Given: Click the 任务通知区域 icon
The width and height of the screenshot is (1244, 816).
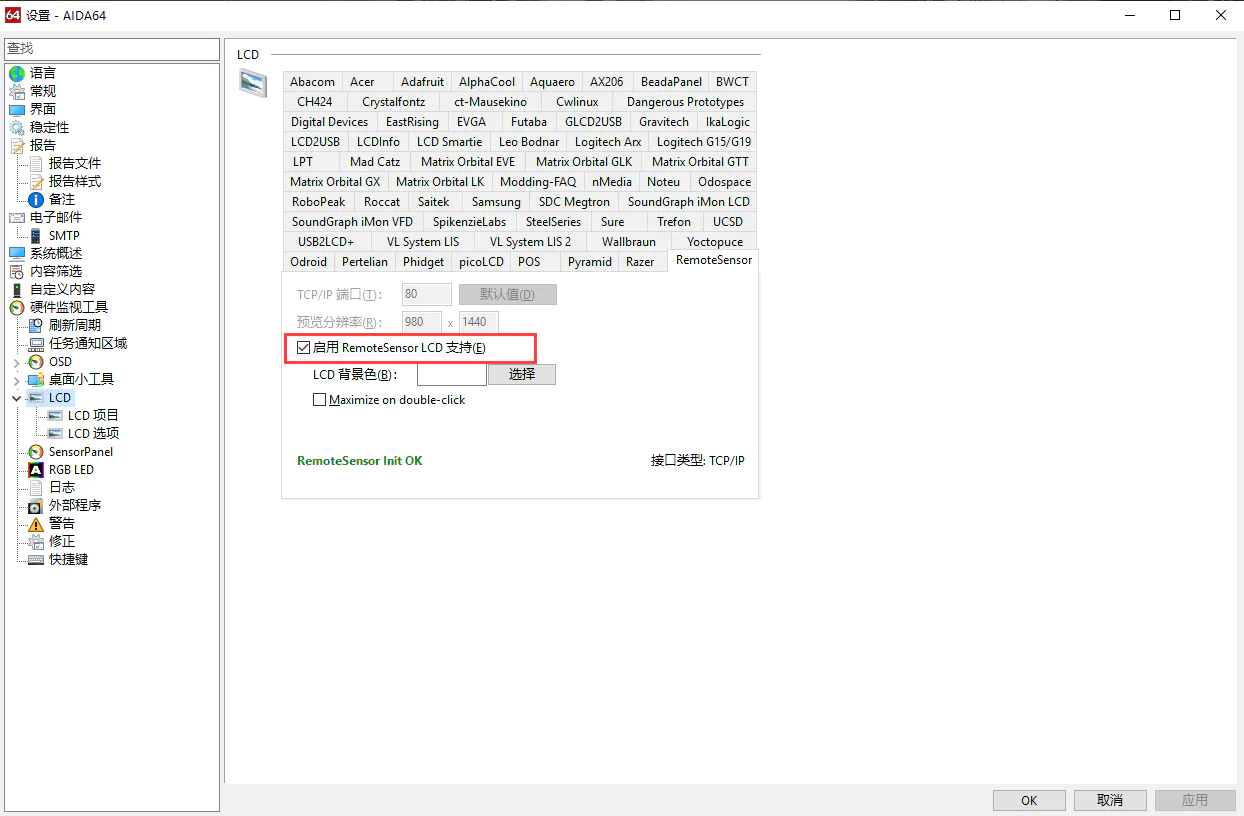Looking at the screenshot, I should click(x=36, y=343).
